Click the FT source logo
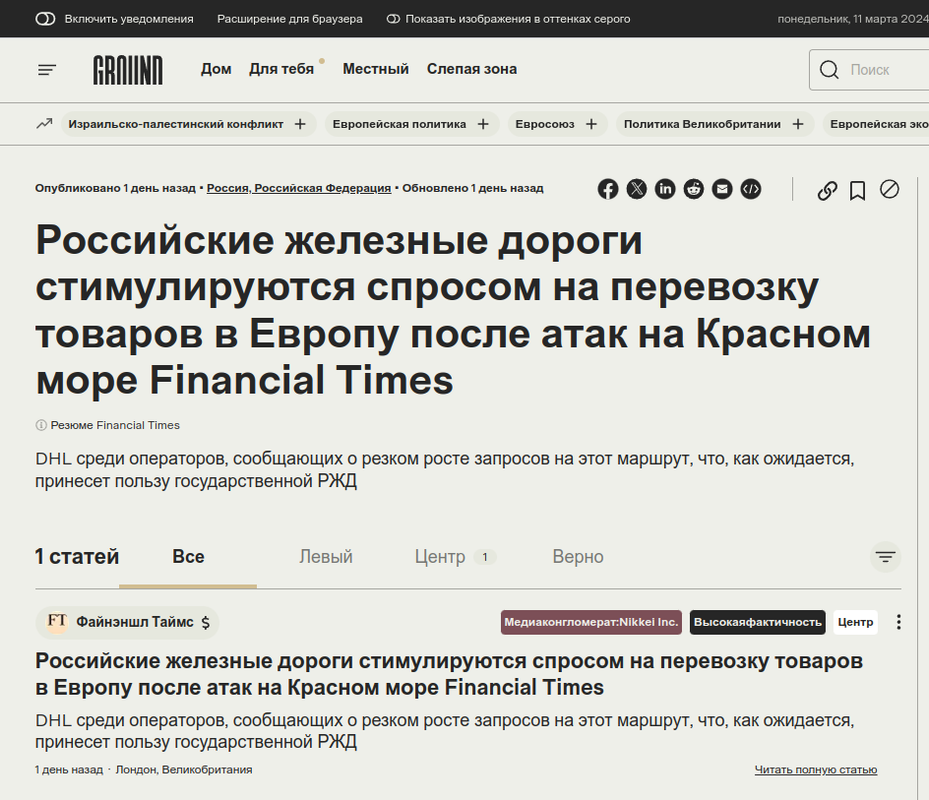The width and height of the screenshot is (929, 800). tap(57, 622)
